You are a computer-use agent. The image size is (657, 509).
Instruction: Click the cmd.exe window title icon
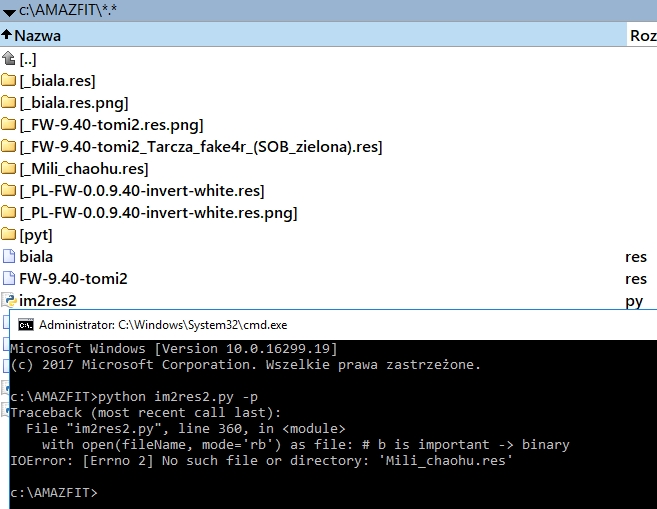click(25, 325)
